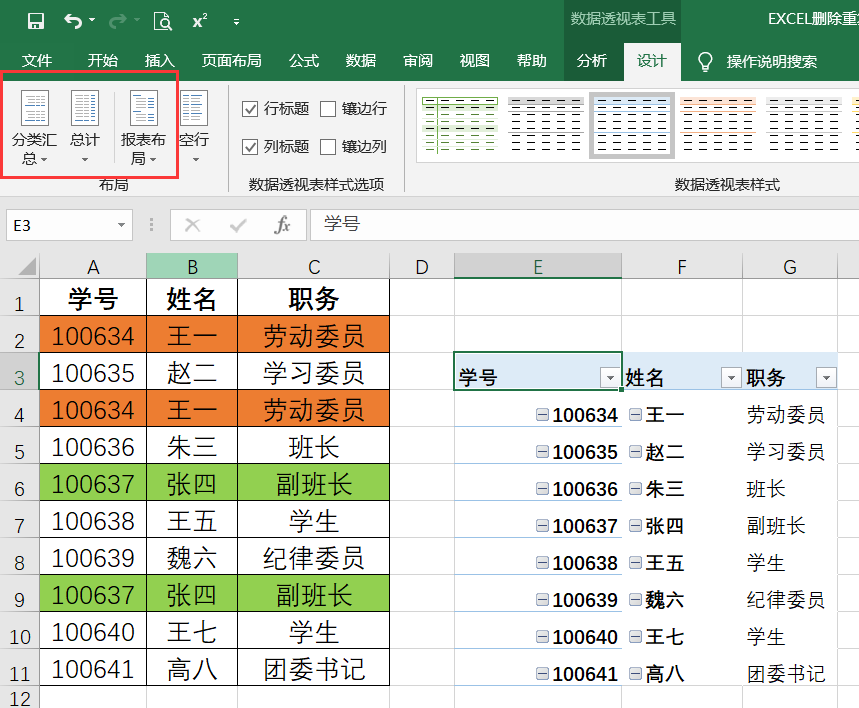Open the 插入 Insert ribbon tab
The height and width of the screenshot is (708, 859).
159,60
